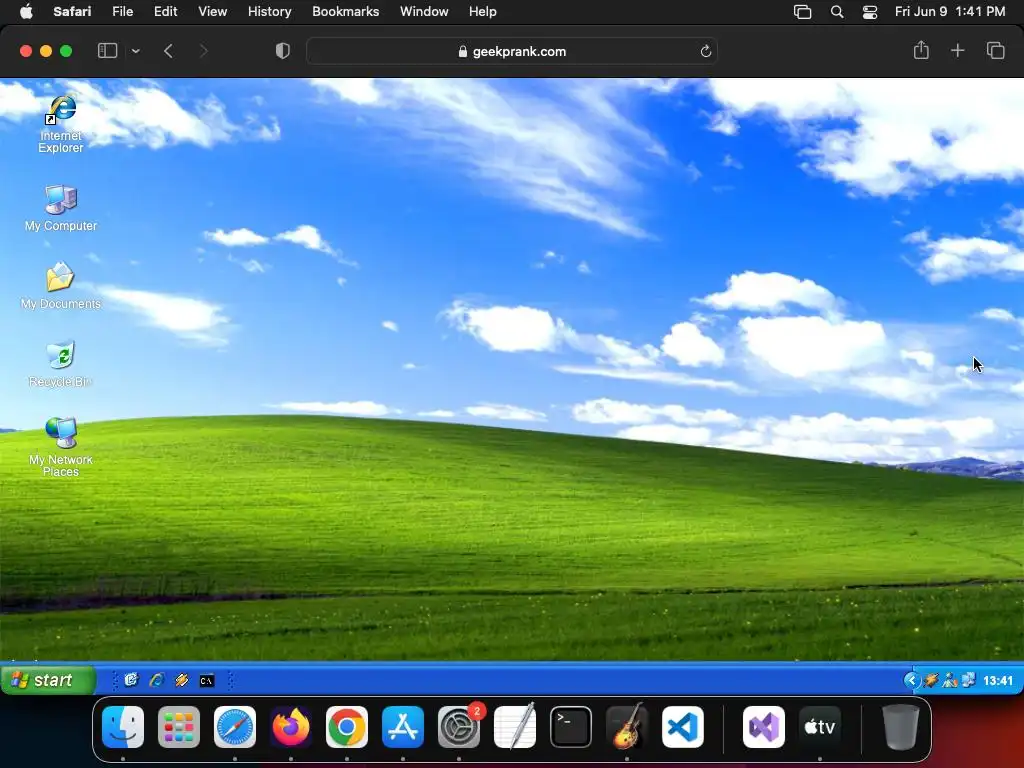Toggle the Safari sidebar

pyautogui.click(x=107, y=51)
